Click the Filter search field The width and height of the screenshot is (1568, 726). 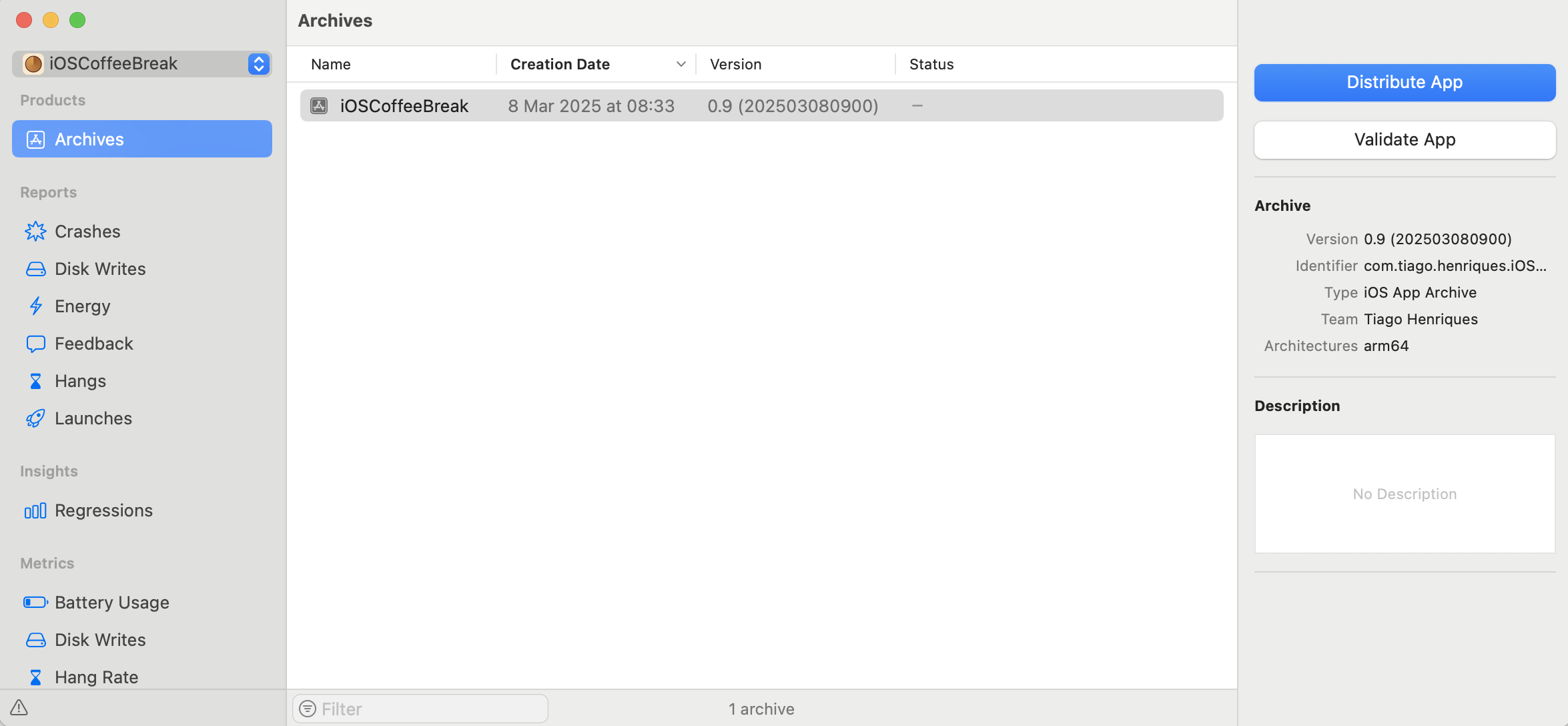(x=420, y=709)
